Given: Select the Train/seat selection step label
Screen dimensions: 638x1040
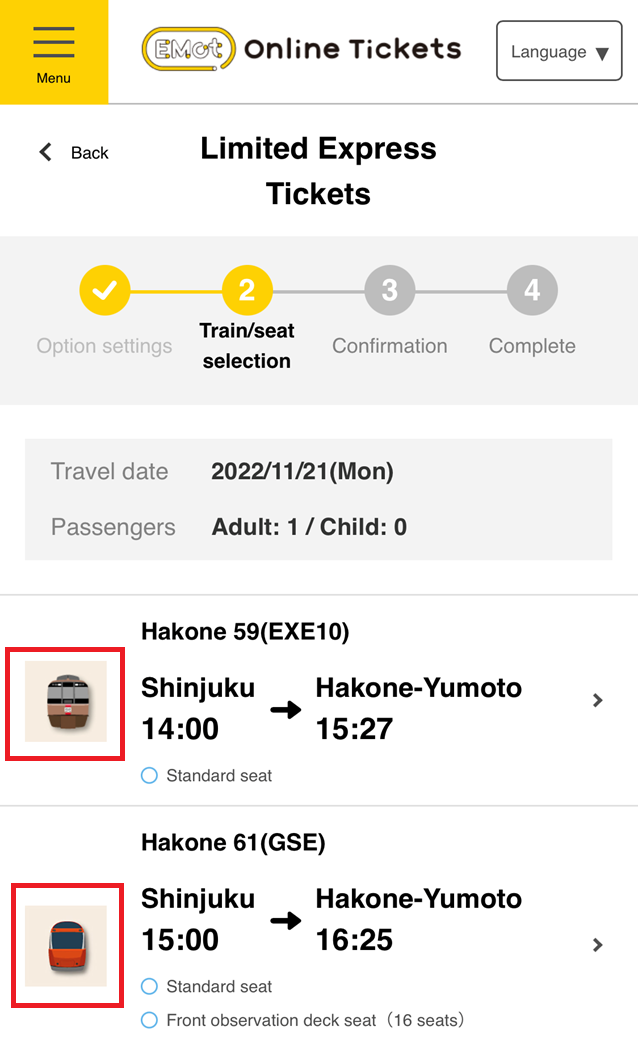Looking at the screenshot, I should click(x=247, y=346).
